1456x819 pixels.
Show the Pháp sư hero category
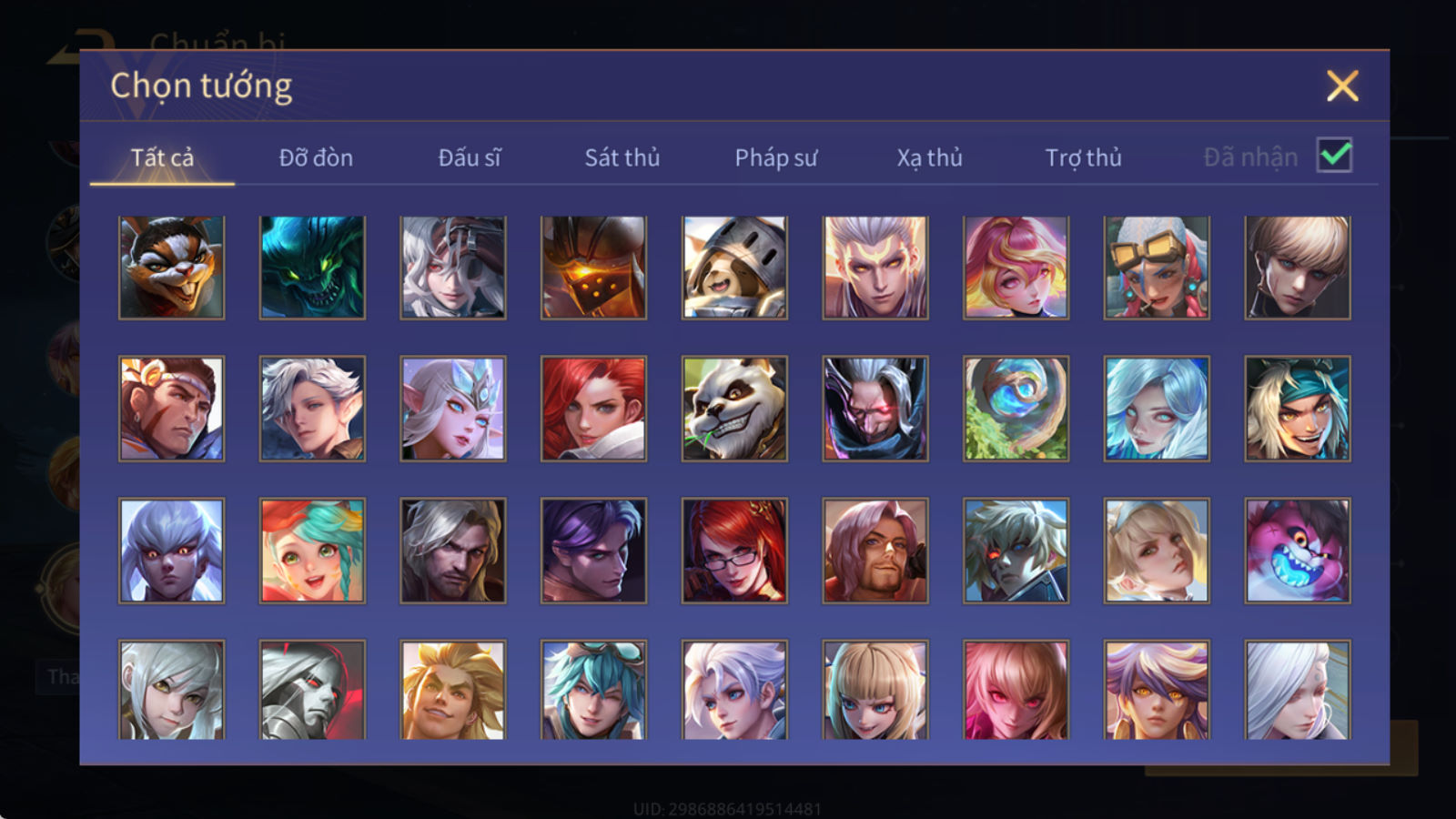[x=776, y=157]
